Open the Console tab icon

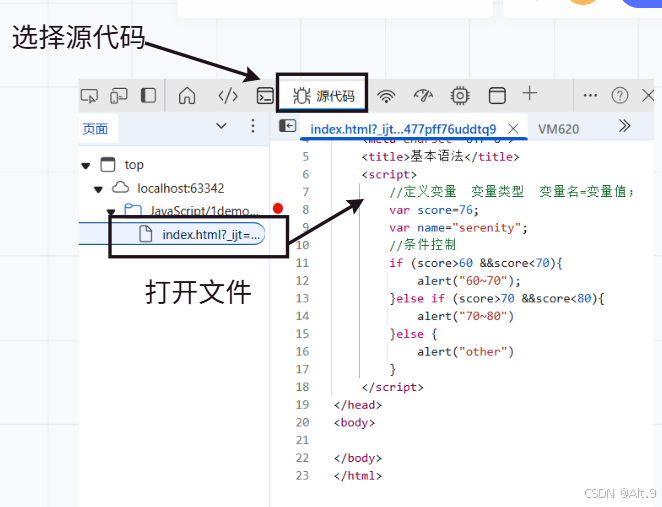[x=265, y=95]
